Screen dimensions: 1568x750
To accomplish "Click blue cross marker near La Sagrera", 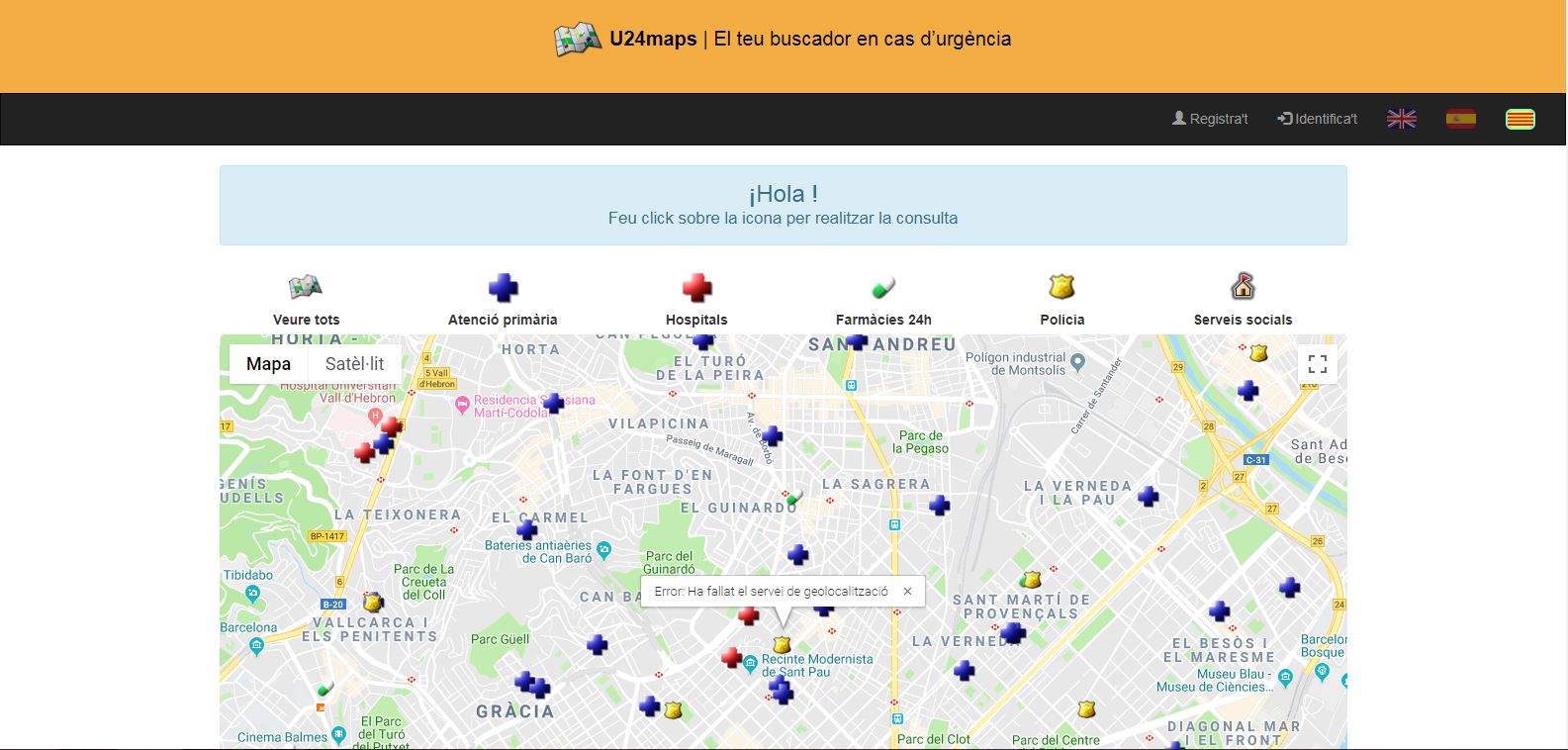I will click(940, 506).
